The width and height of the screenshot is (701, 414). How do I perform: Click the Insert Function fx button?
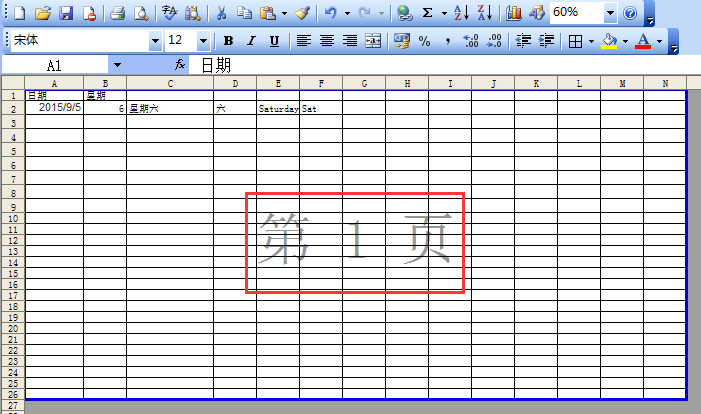[180, 65]
